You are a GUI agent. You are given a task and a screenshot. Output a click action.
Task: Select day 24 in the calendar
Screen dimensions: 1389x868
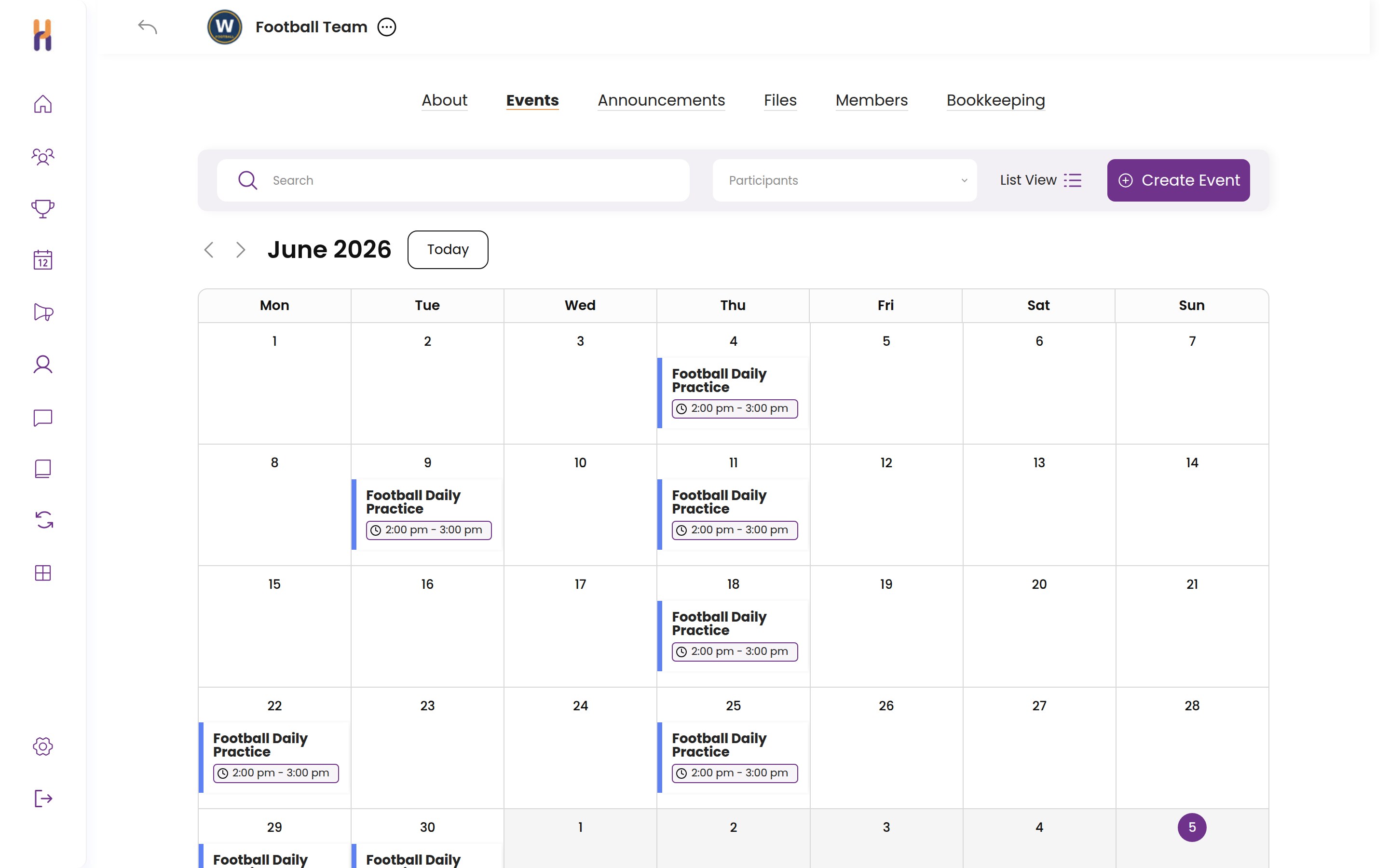[x=580, y=706]
